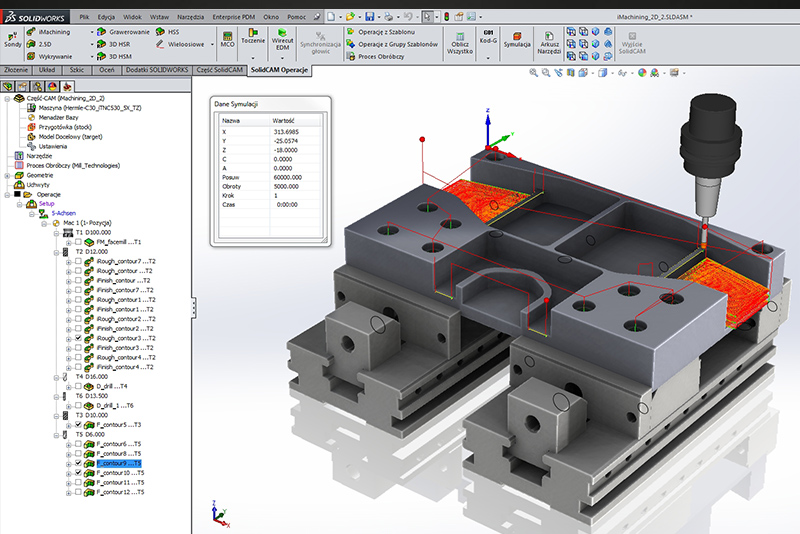The image size is (800, 534).
Task: Choose the Wykrywanie recognition icon
Action: tap(31, 57)
